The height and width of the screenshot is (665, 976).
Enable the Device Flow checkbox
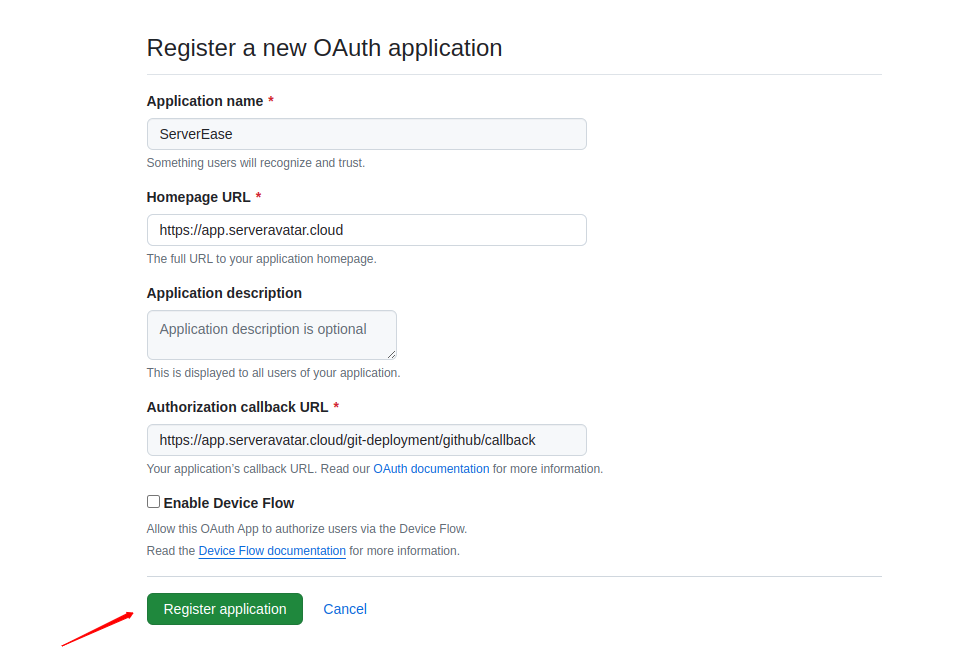tap(153, 502)
